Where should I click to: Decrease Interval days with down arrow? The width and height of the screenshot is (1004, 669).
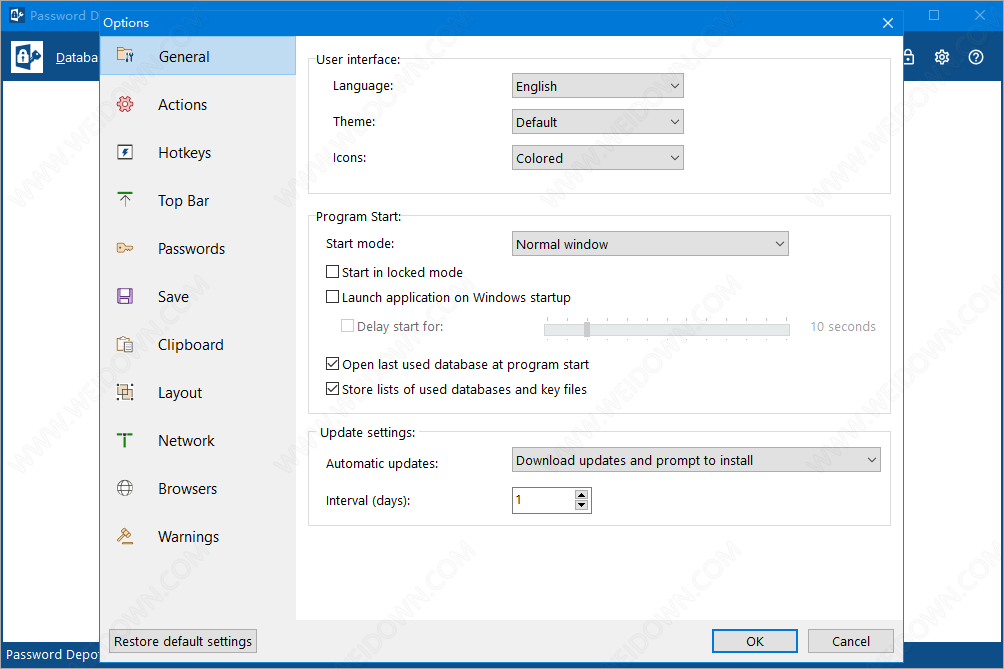[x=581, y=505]
